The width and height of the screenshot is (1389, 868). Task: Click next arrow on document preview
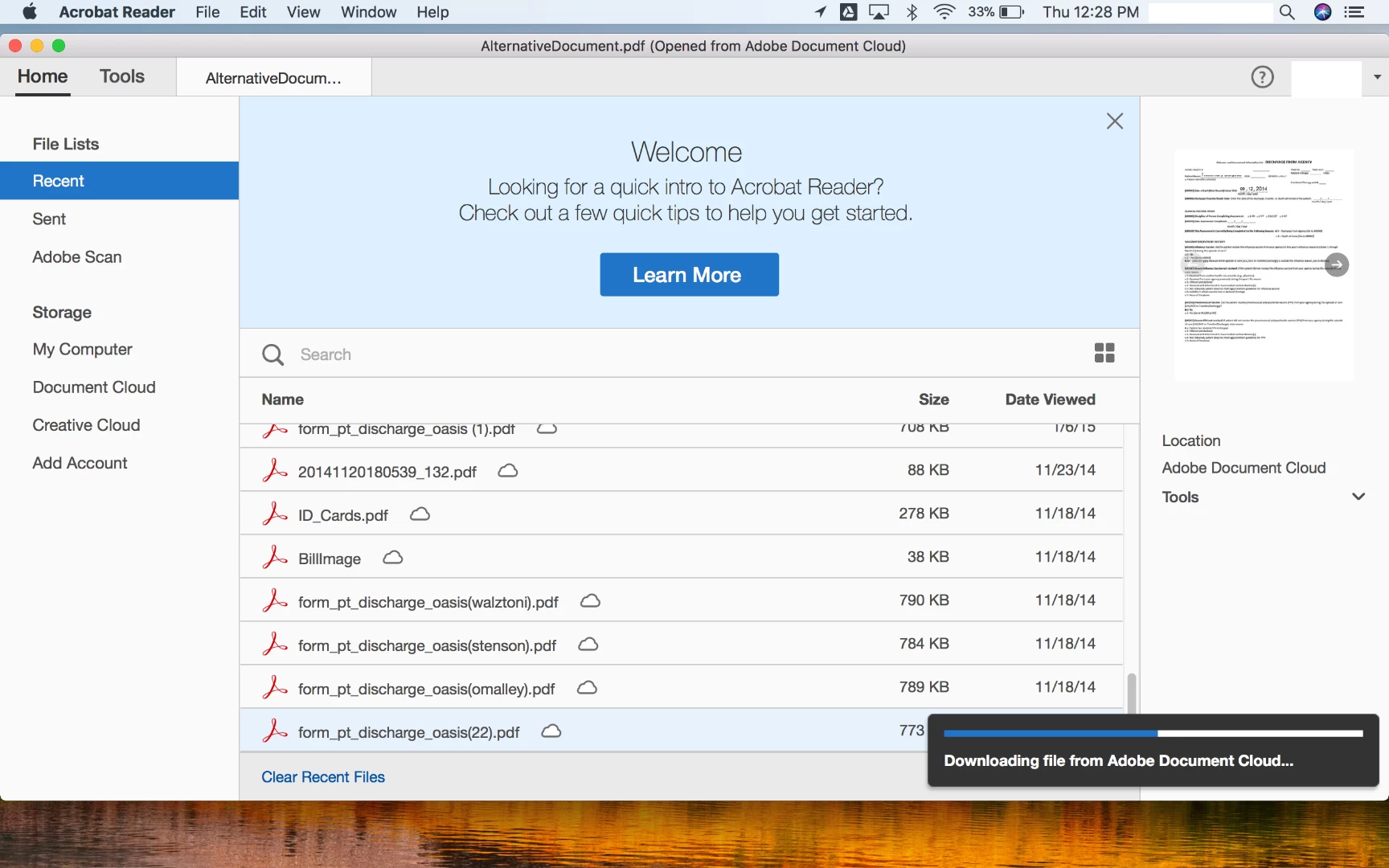tap(1337, 264)
